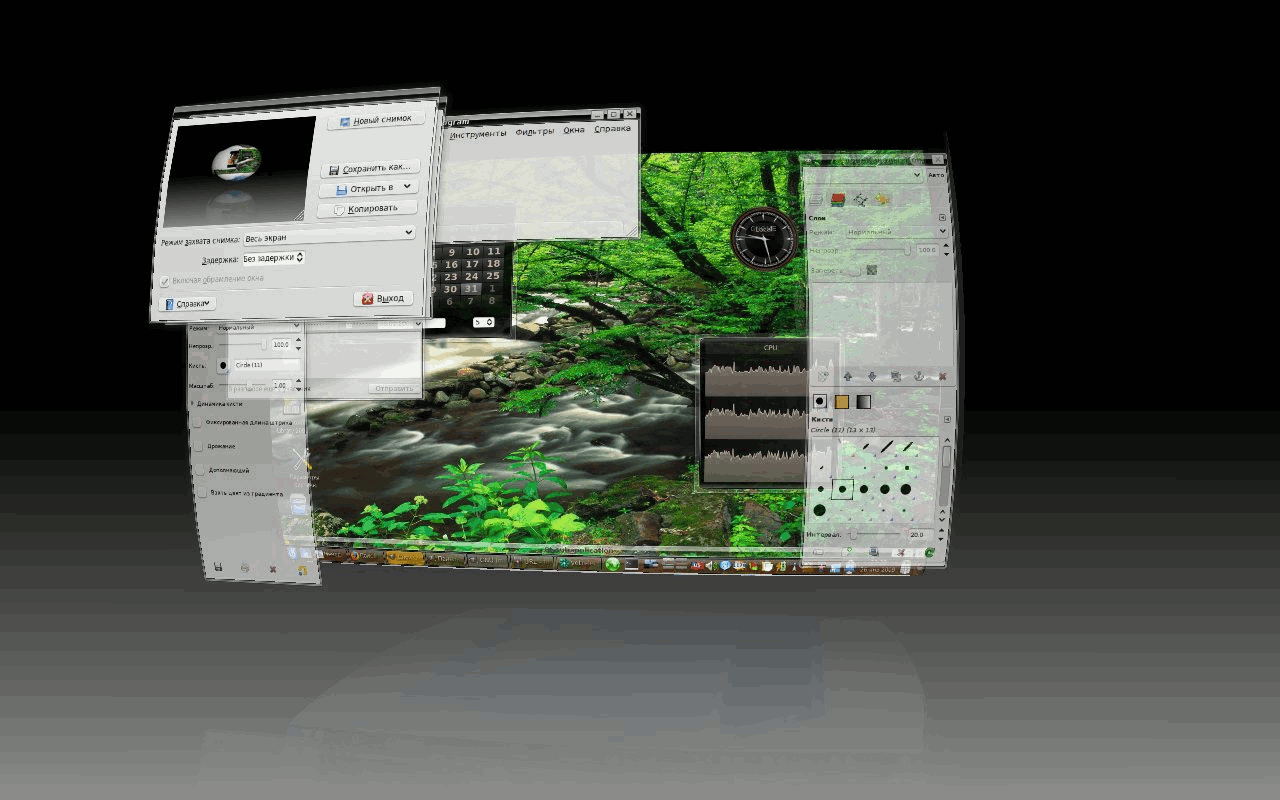The image size is (1280, 800).
Task: Select day 17 in the calendar widget
Action: (x=472, y=264)
